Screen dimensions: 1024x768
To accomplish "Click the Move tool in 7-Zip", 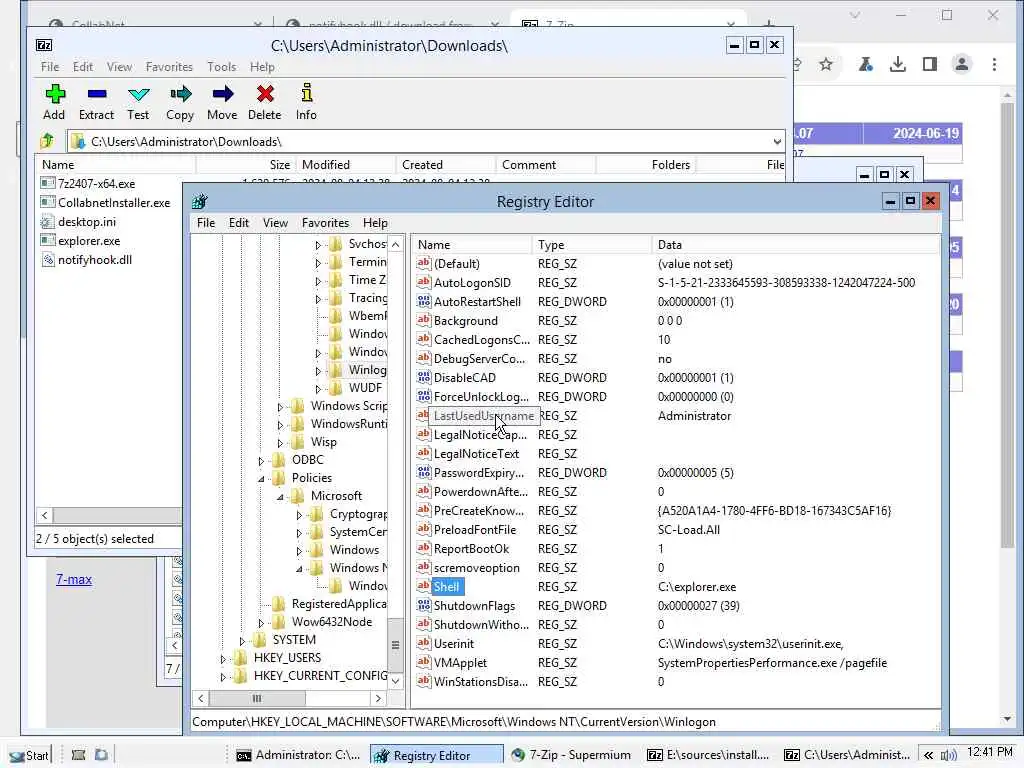I will coord(222,102).
